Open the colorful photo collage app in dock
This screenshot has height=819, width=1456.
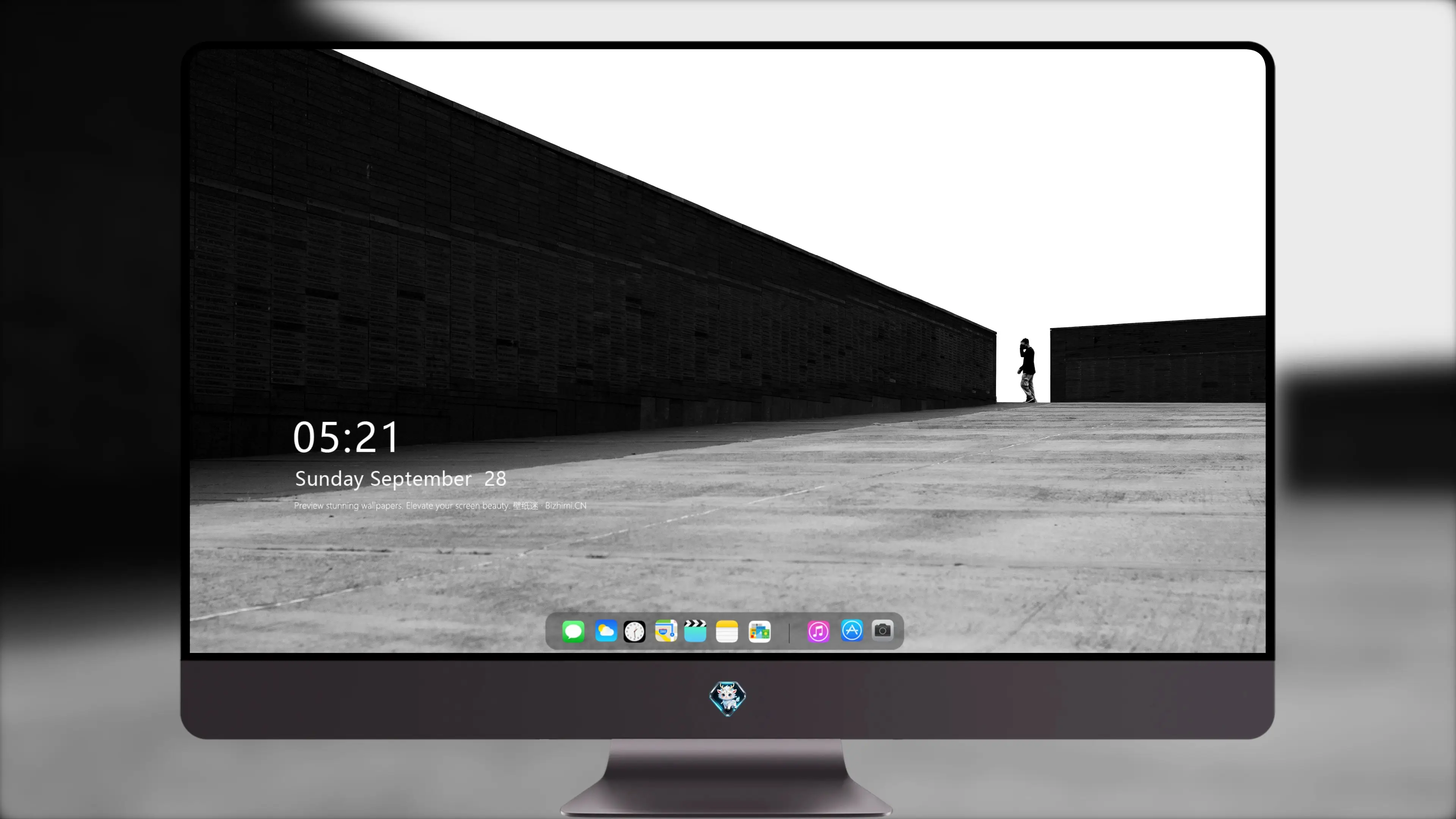pyautogui.click(x=759, y=631)
